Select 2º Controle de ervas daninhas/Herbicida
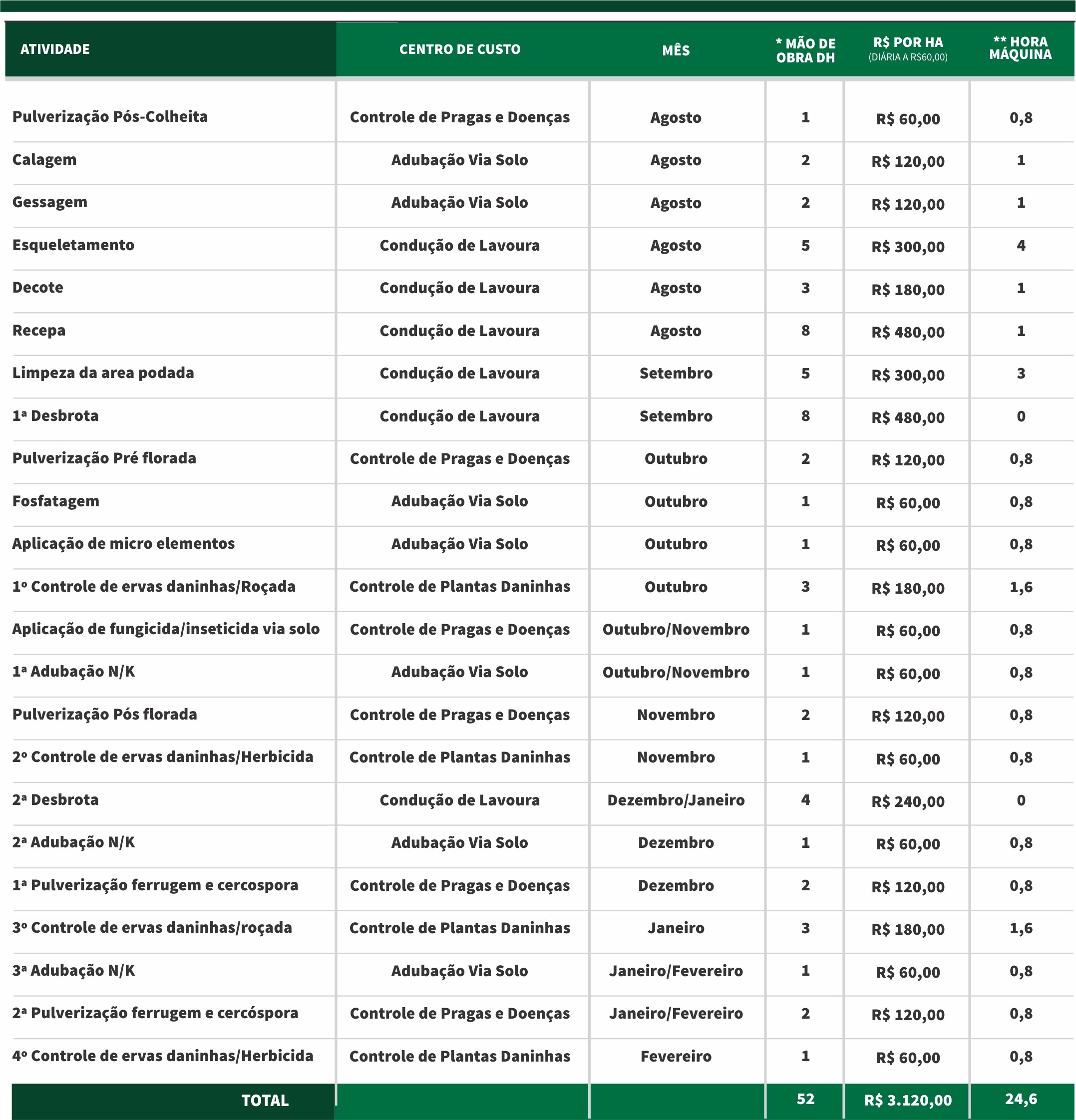The image size is (1076, 1120). [x=163, y=756]
